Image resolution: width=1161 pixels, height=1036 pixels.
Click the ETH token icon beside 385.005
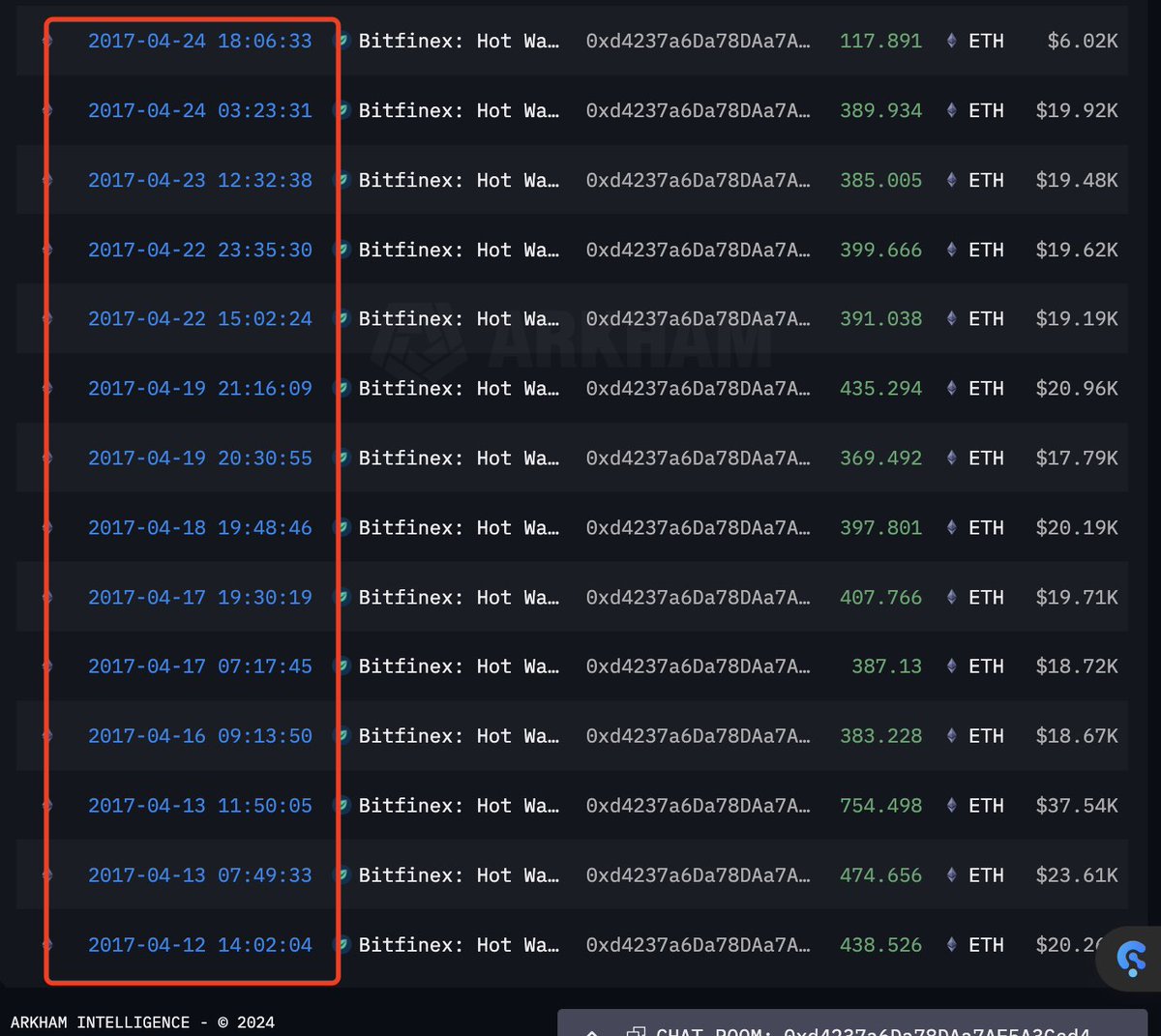click(951, 180)
